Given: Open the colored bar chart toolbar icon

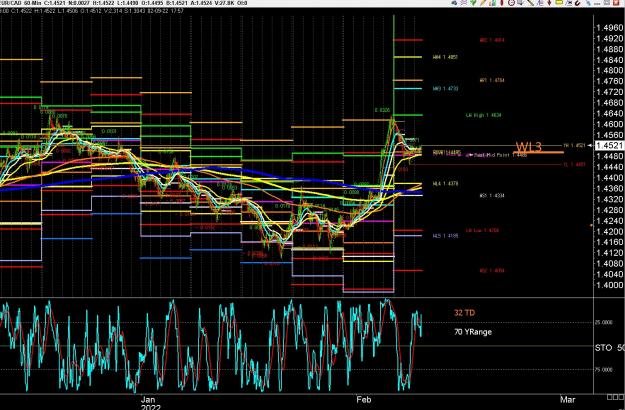Looking at the screenshot, I should pyautogui.click(x=493, y=2).
